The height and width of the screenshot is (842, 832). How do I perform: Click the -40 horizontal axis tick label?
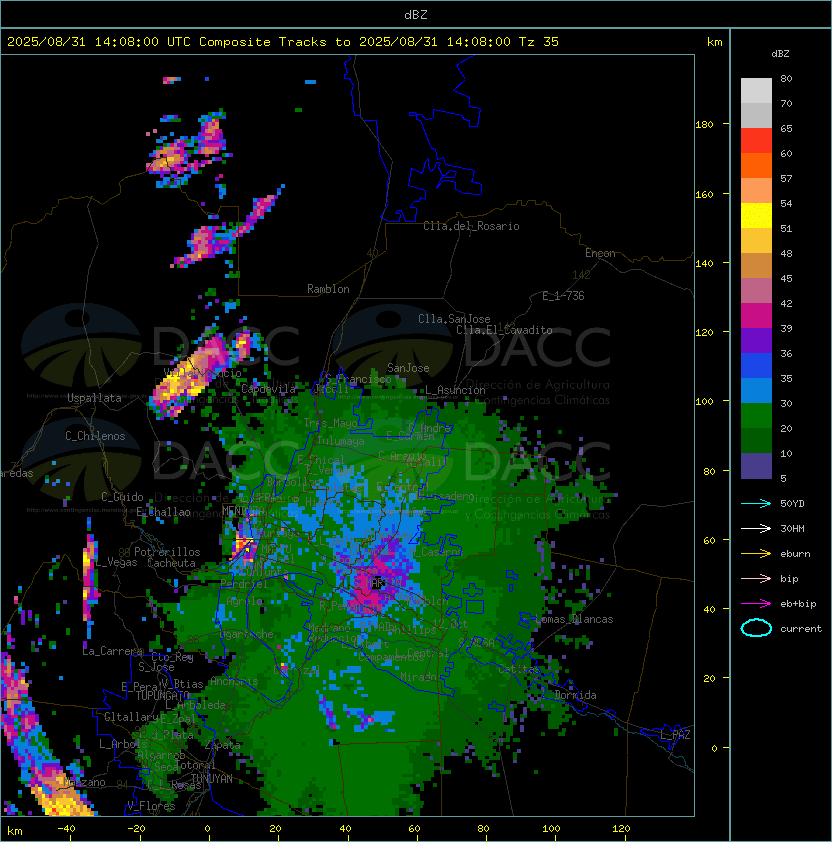(66, 829)
